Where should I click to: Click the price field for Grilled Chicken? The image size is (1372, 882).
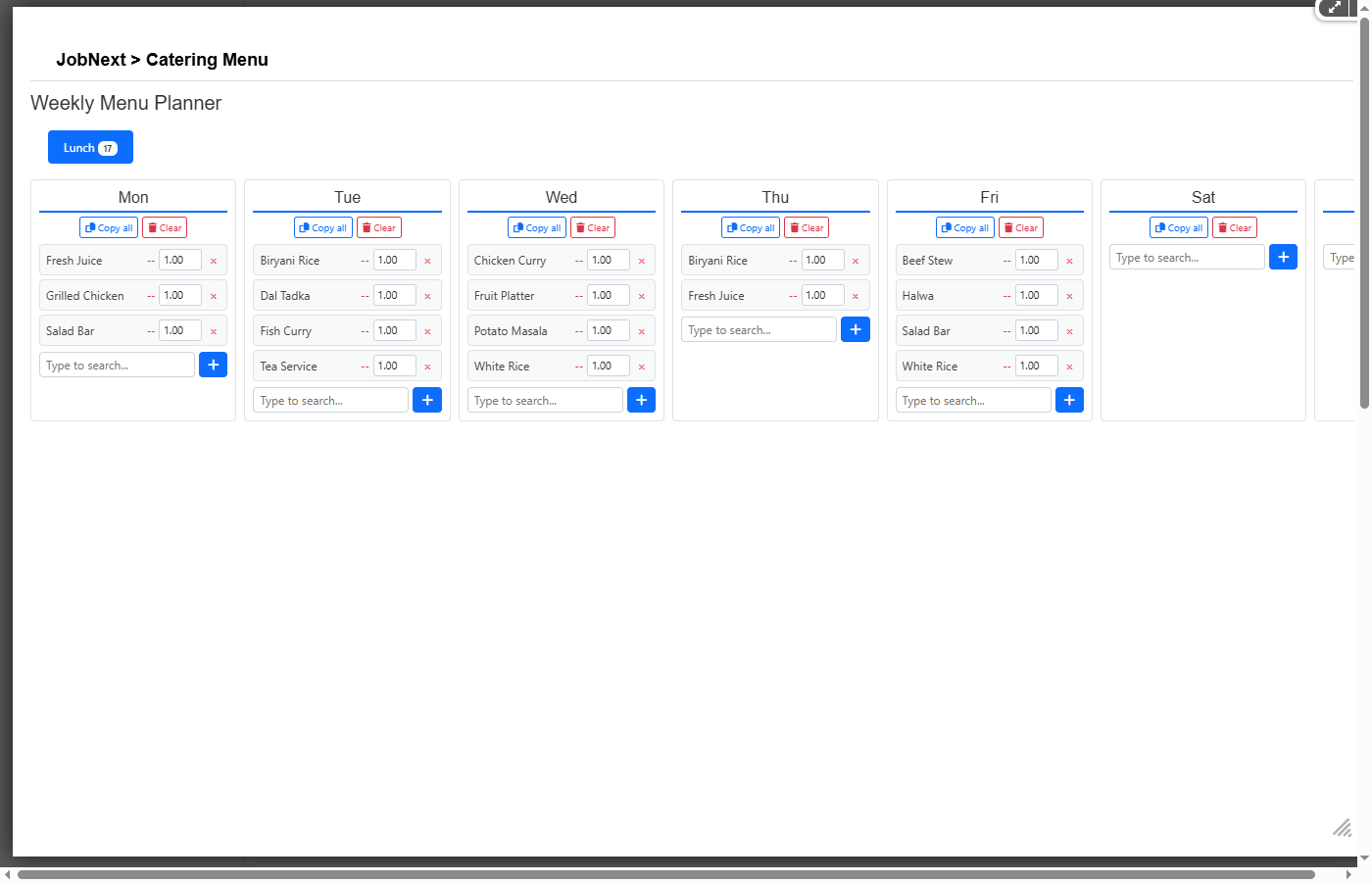tap(180, 295)
